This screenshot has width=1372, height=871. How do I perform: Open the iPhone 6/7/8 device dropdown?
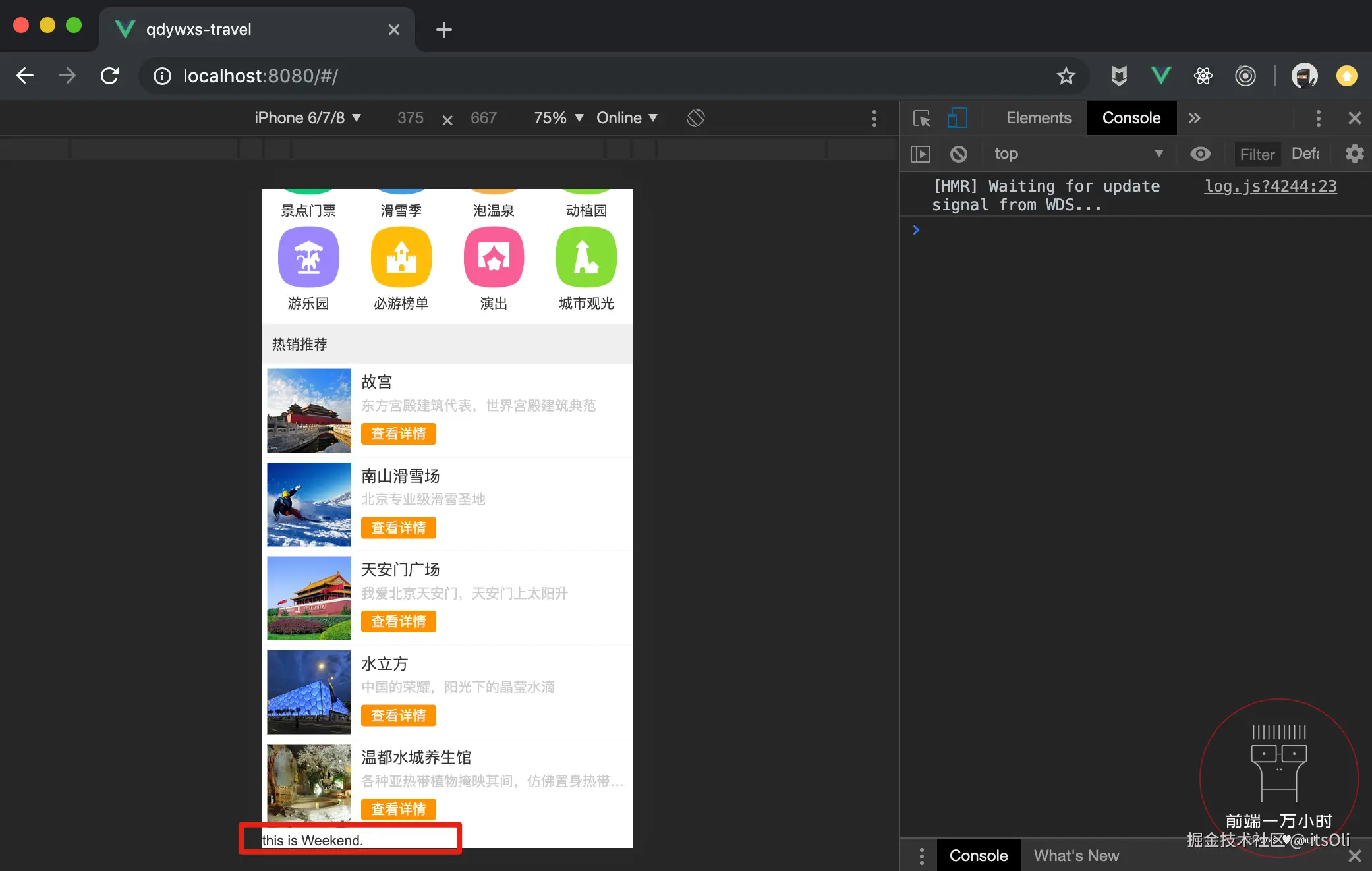pyautogui.click(x=308, y=118)
